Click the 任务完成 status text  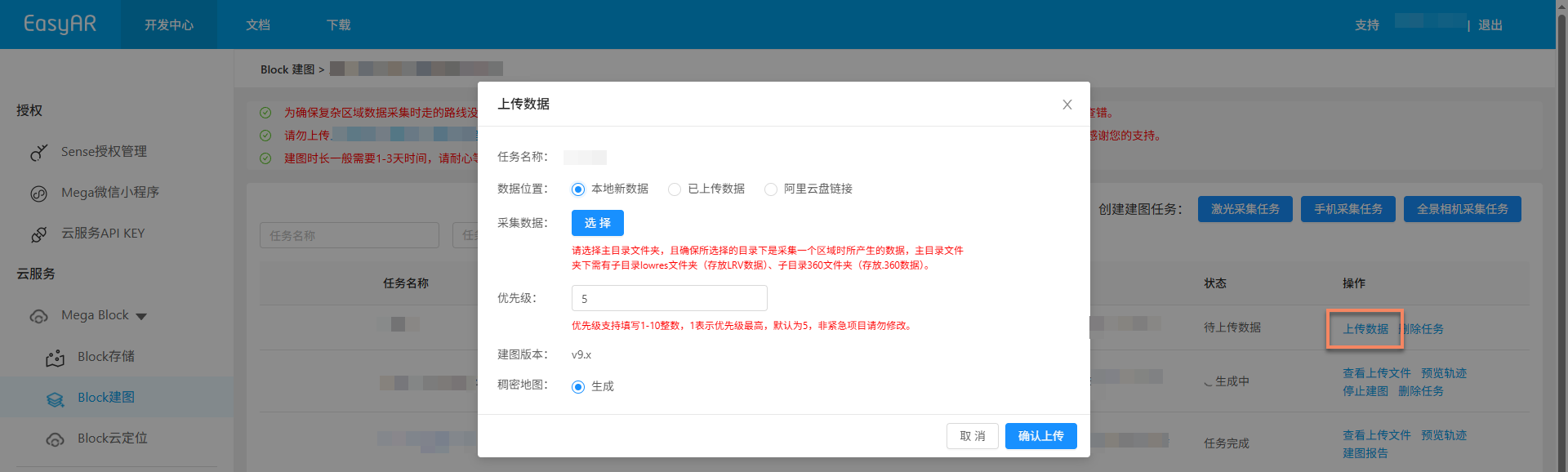tap(1227, 443)
